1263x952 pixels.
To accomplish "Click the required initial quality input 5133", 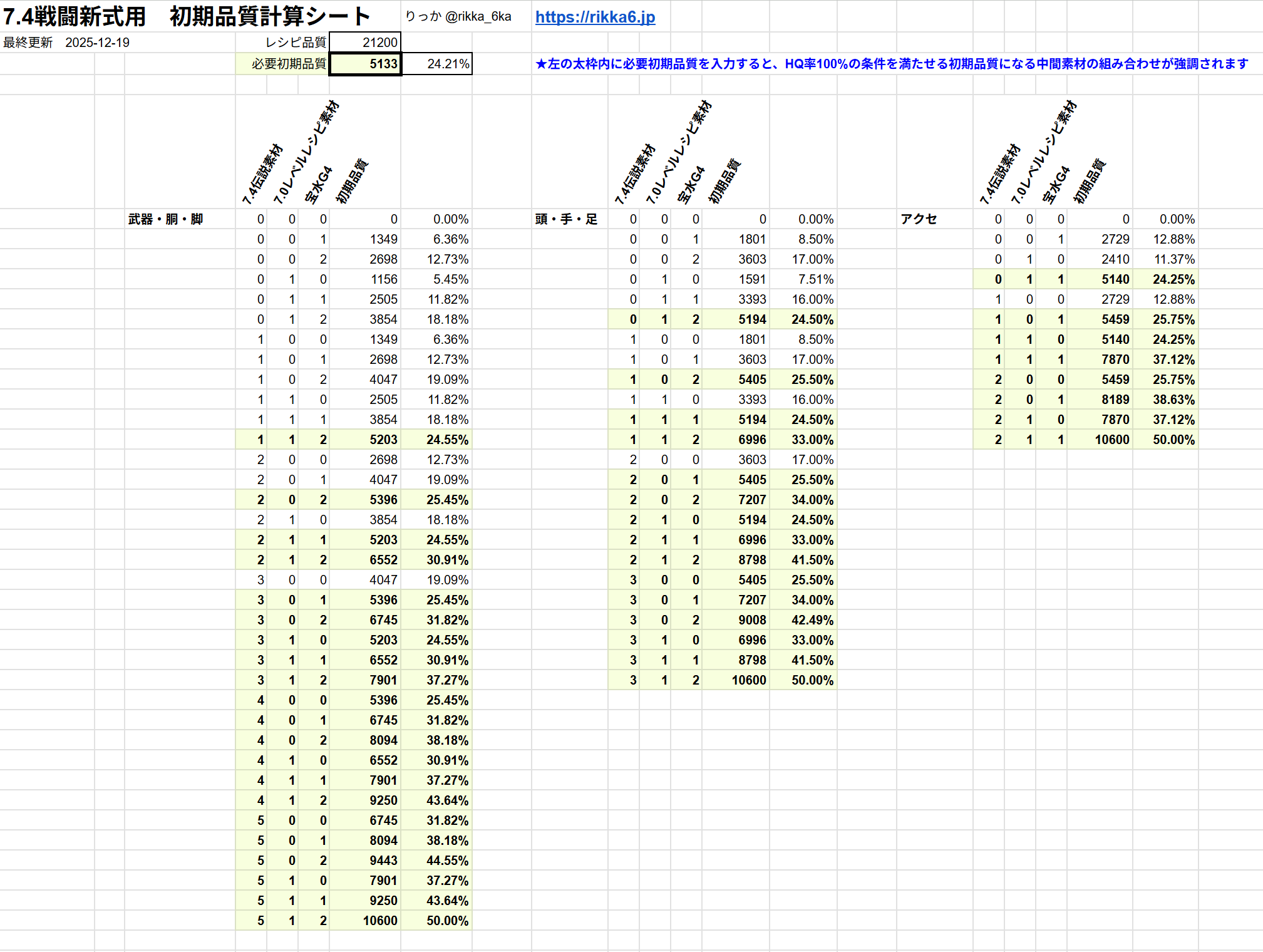I will [365, 64].
